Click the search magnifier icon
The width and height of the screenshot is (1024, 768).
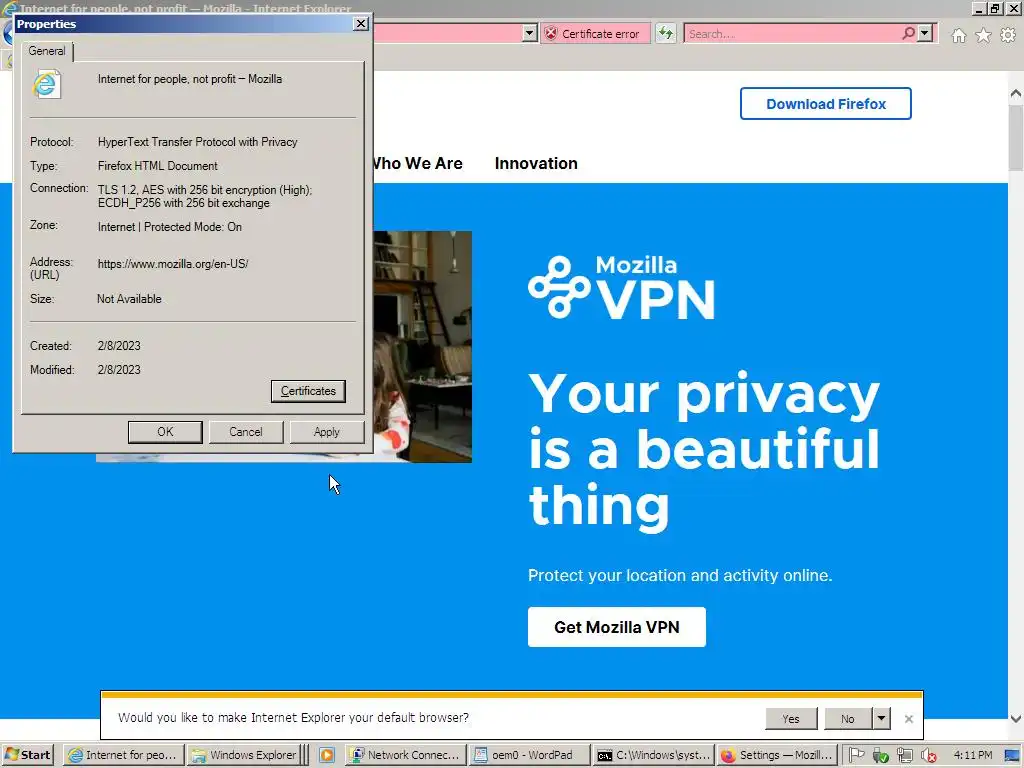click(x=908, y=33)
